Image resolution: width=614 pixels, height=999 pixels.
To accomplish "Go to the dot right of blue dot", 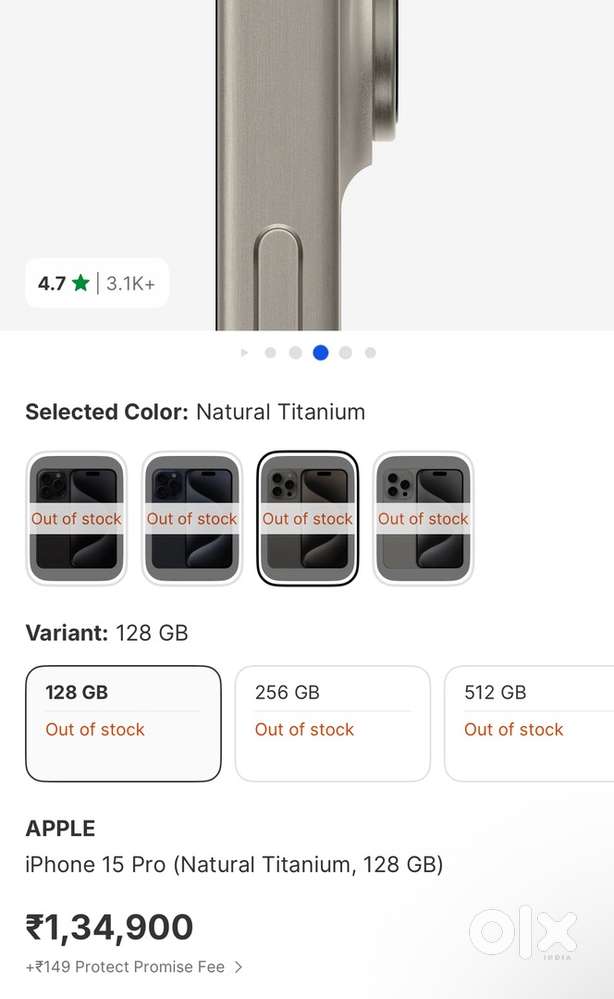I will [x=345, y=353].
